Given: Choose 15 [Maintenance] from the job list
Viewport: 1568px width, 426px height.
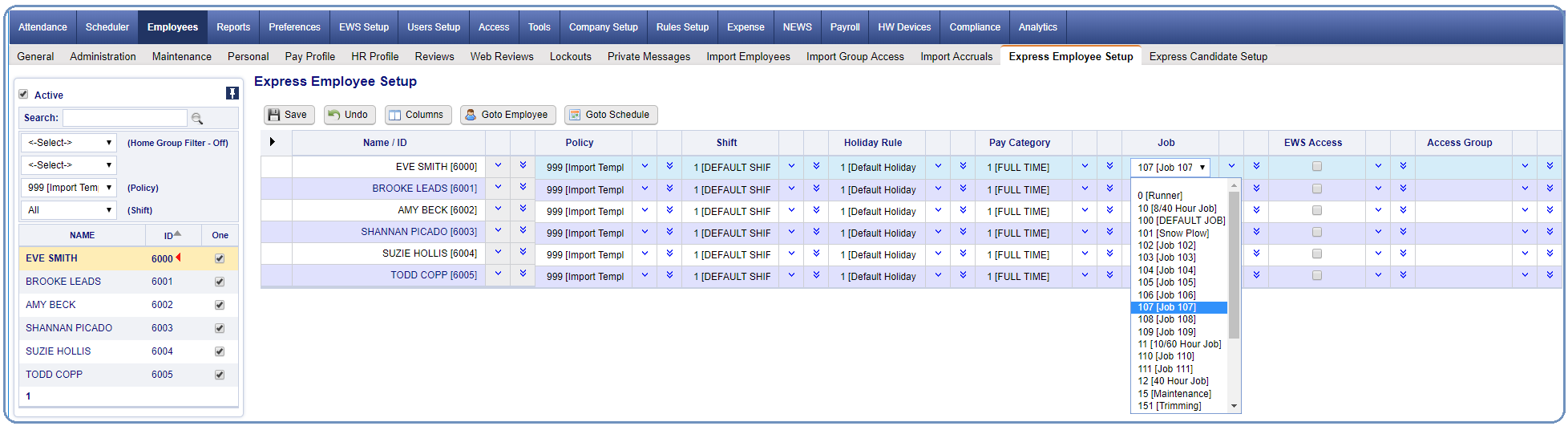Looking at the screenshot, I should point(1174,394).
